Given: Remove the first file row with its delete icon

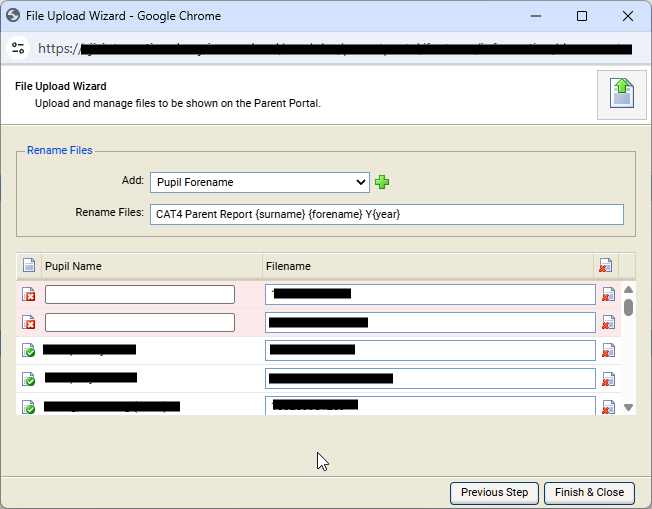Looking at the screenshot, I should tap(608, 294).
